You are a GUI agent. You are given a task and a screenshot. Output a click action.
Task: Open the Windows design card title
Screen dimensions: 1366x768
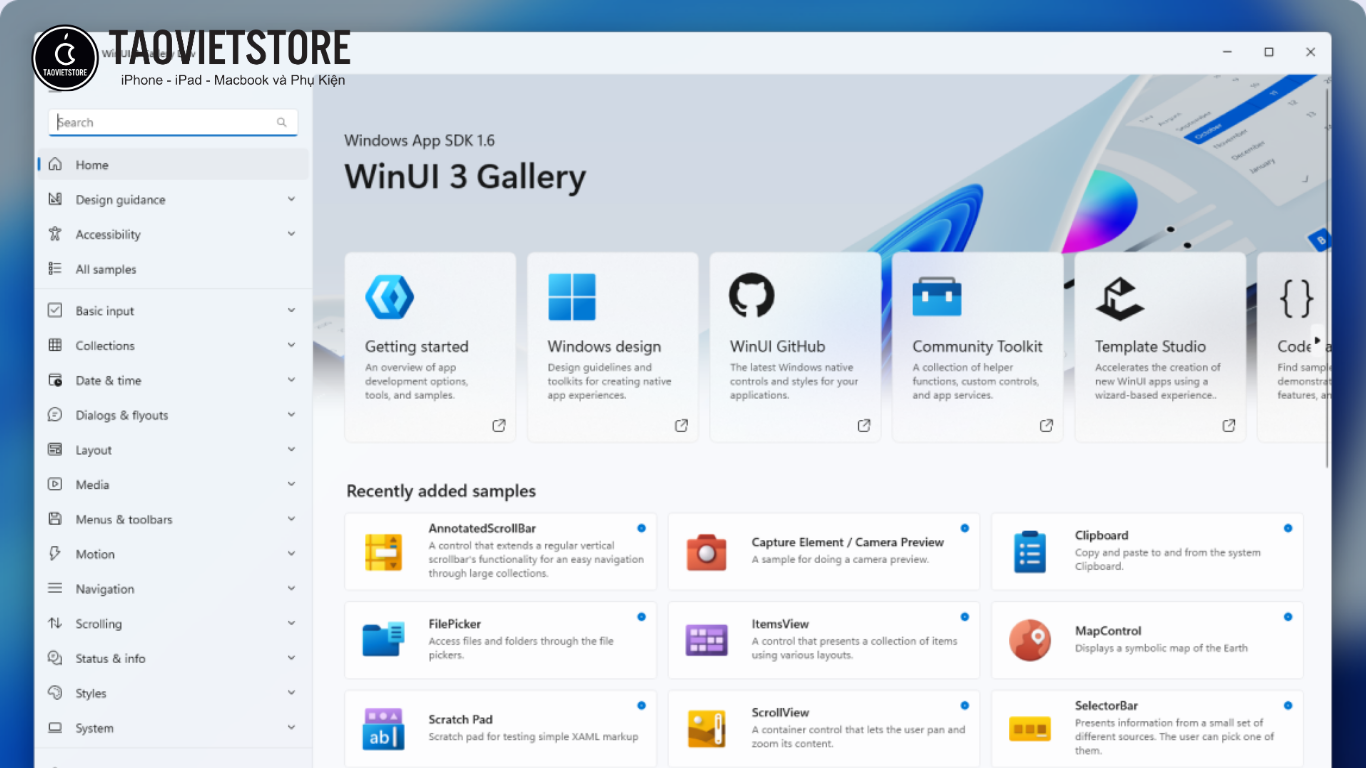pyautogui.click(x=604, y=347)
